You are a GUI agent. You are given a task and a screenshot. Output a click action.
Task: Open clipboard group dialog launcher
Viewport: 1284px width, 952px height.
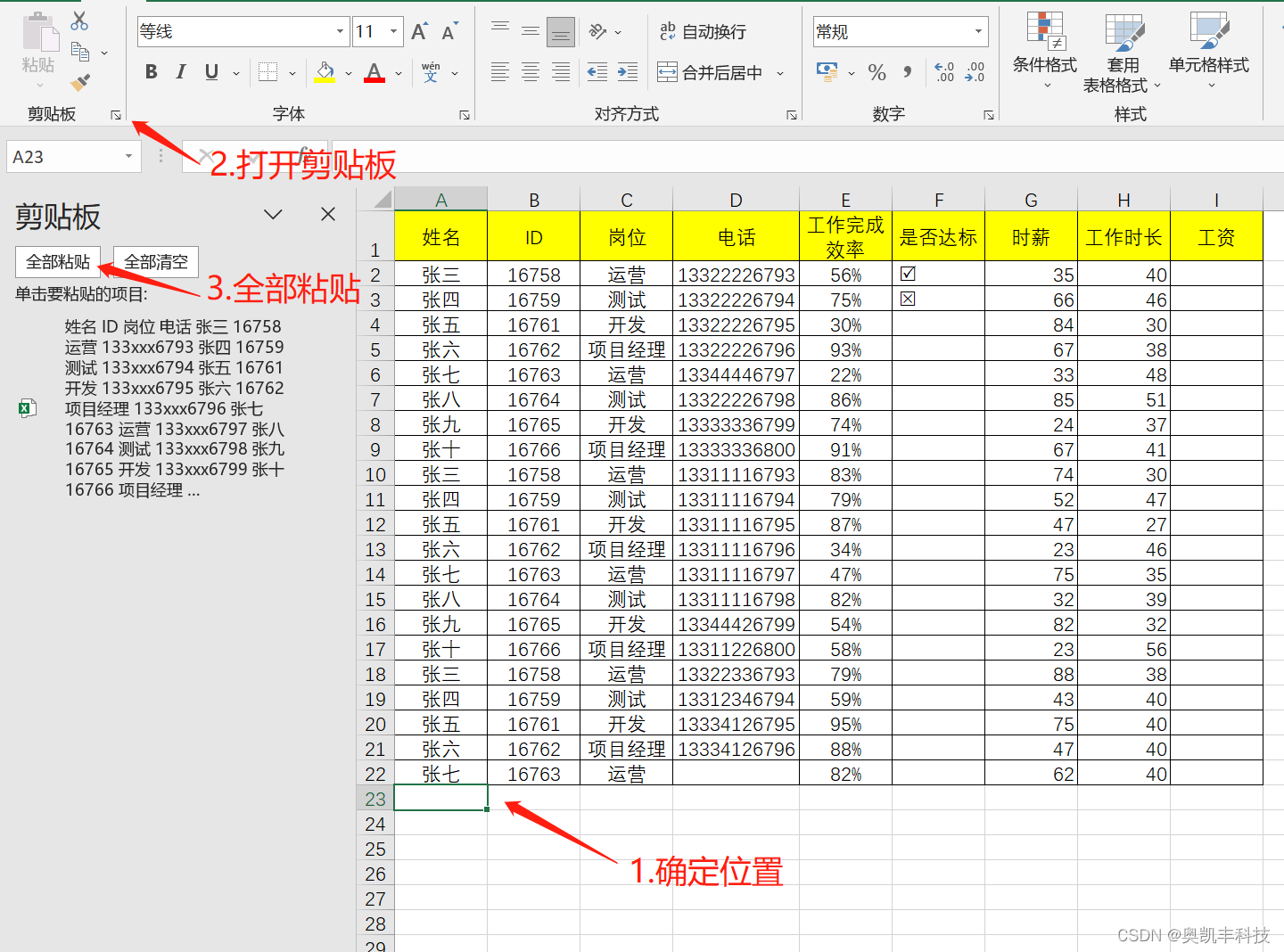click(x=116, y=115)
